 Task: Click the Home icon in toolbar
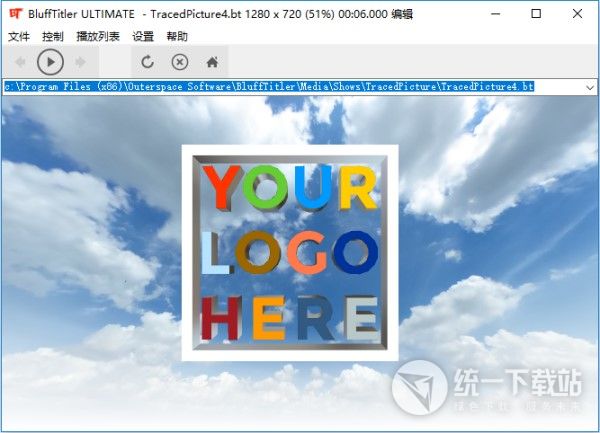(211, 62)
